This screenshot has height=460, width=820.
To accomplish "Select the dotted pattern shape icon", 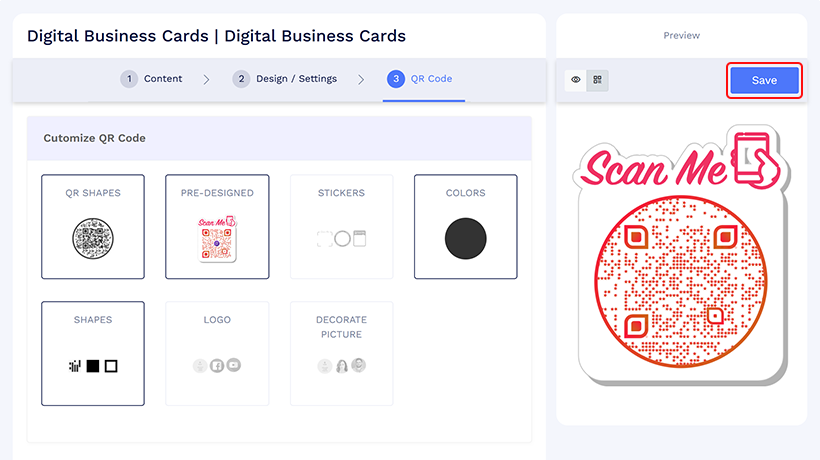I will click(75, 366).
